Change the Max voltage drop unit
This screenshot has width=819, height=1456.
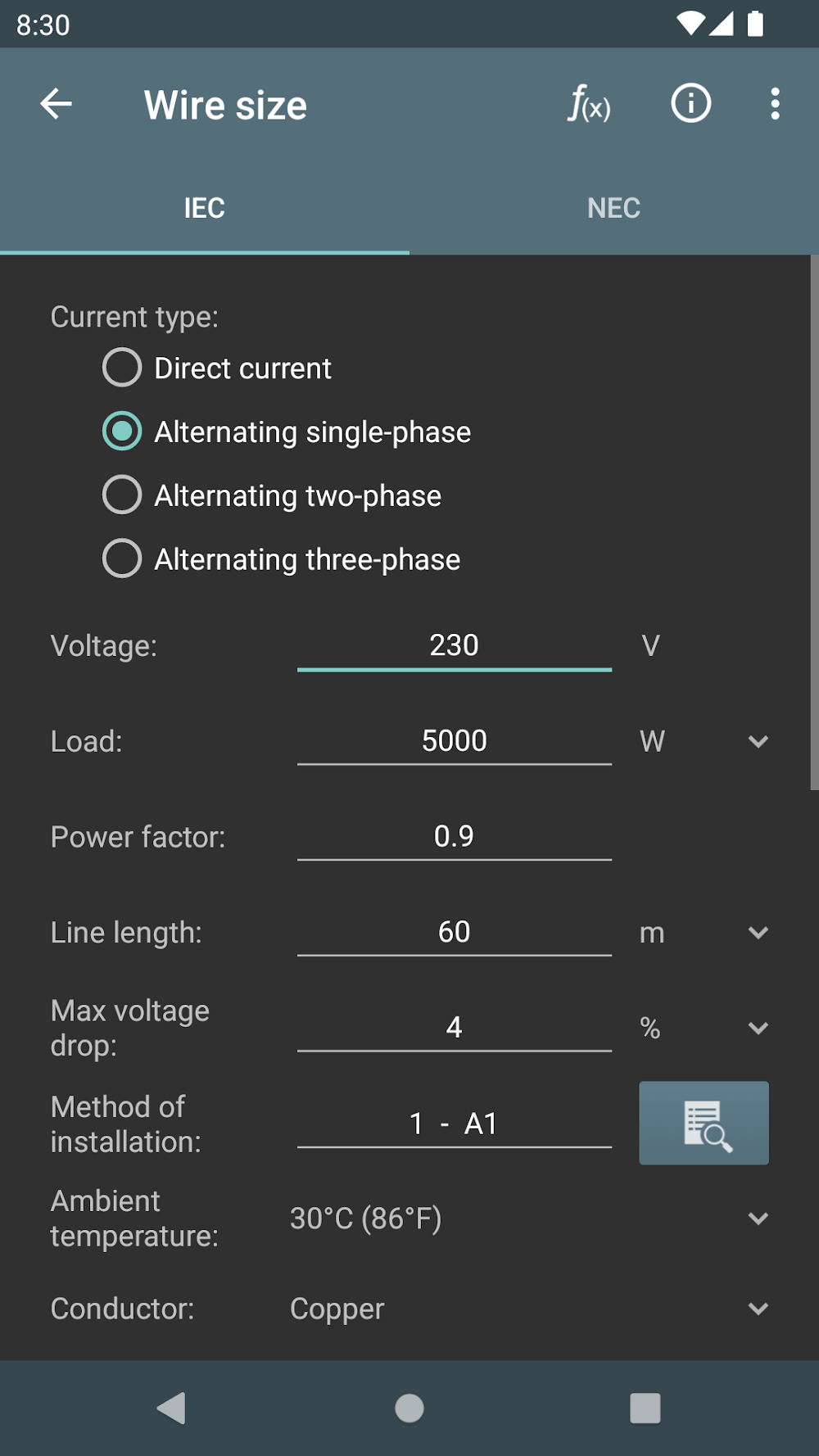coord(758,1029)
